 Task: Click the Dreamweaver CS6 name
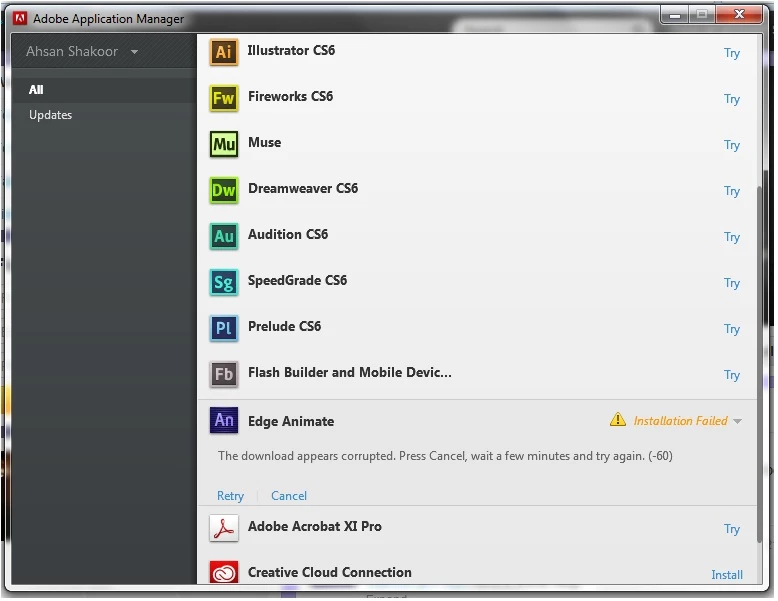click(x=303, y=189)
